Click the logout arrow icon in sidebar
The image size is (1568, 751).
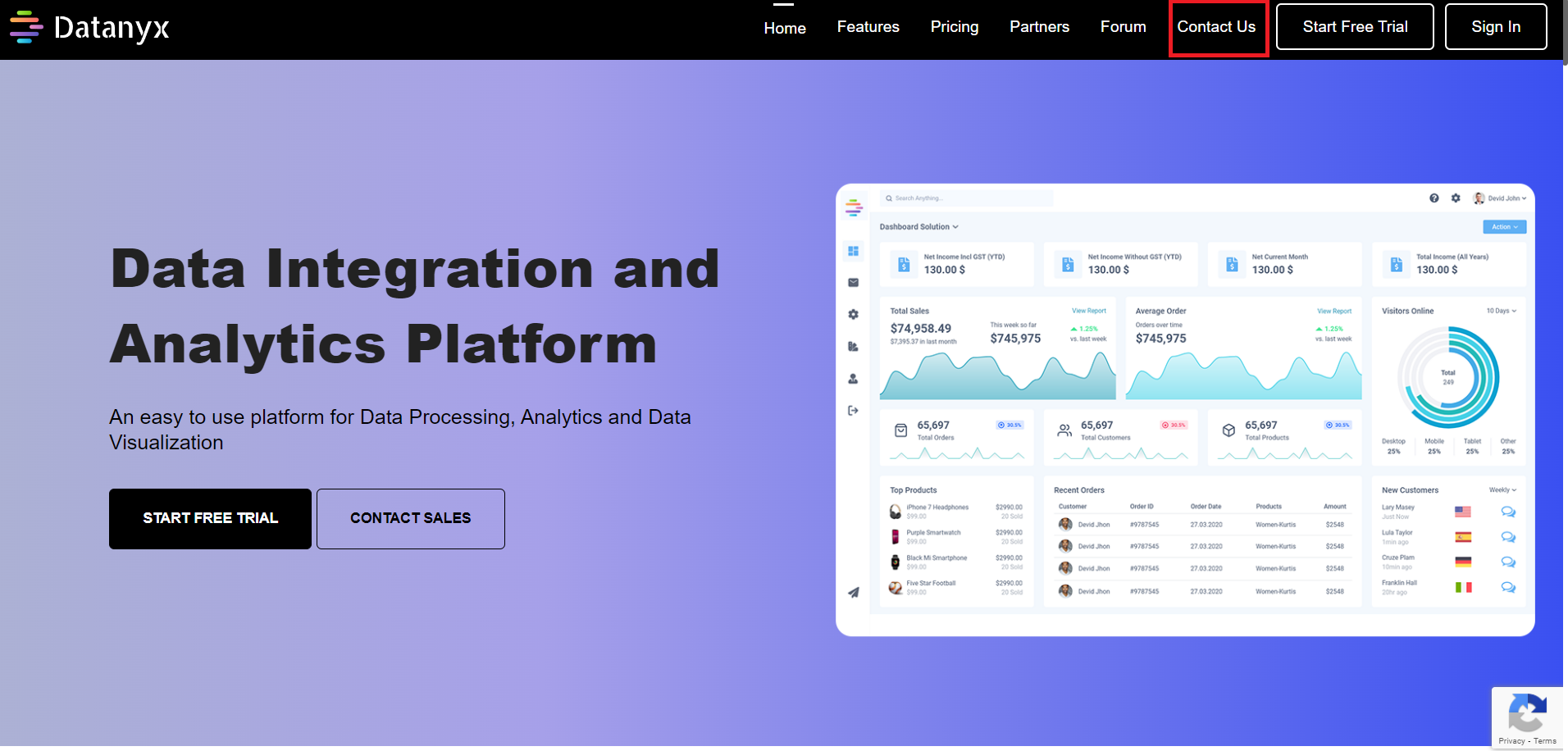click(x=853, y=411)
